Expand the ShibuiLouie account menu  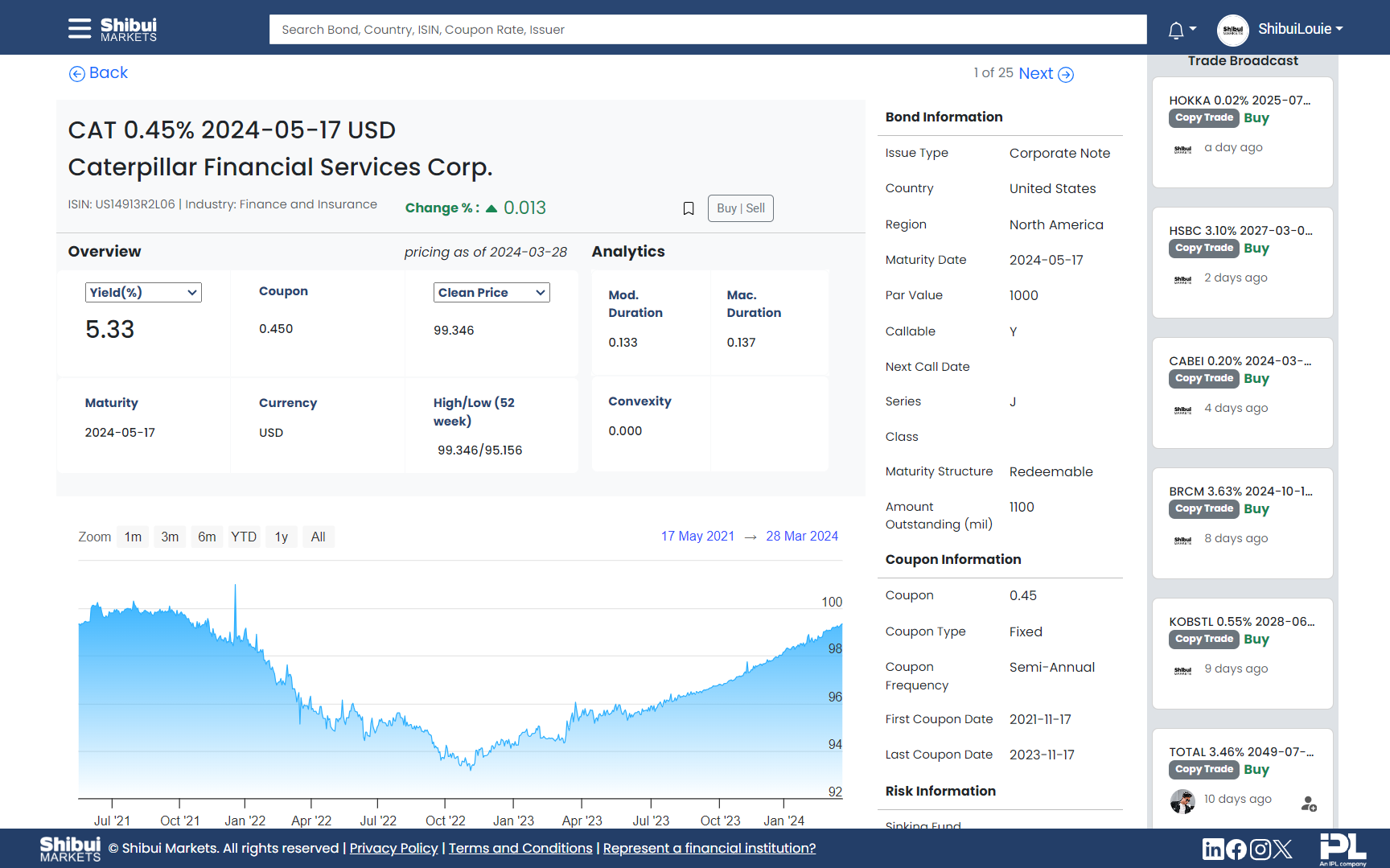coord(1301,29)
